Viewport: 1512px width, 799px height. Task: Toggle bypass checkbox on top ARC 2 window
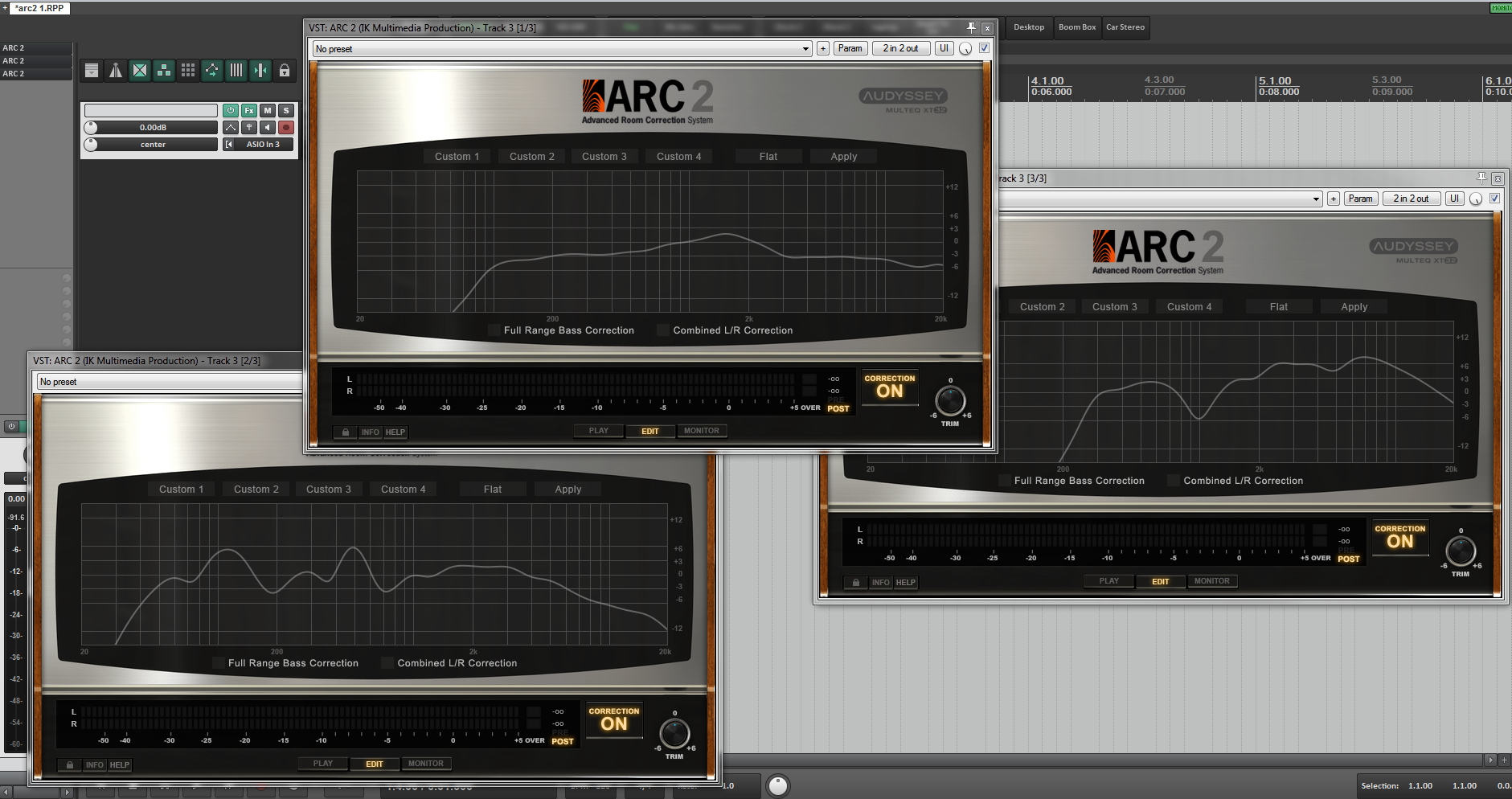click(984, 48)
